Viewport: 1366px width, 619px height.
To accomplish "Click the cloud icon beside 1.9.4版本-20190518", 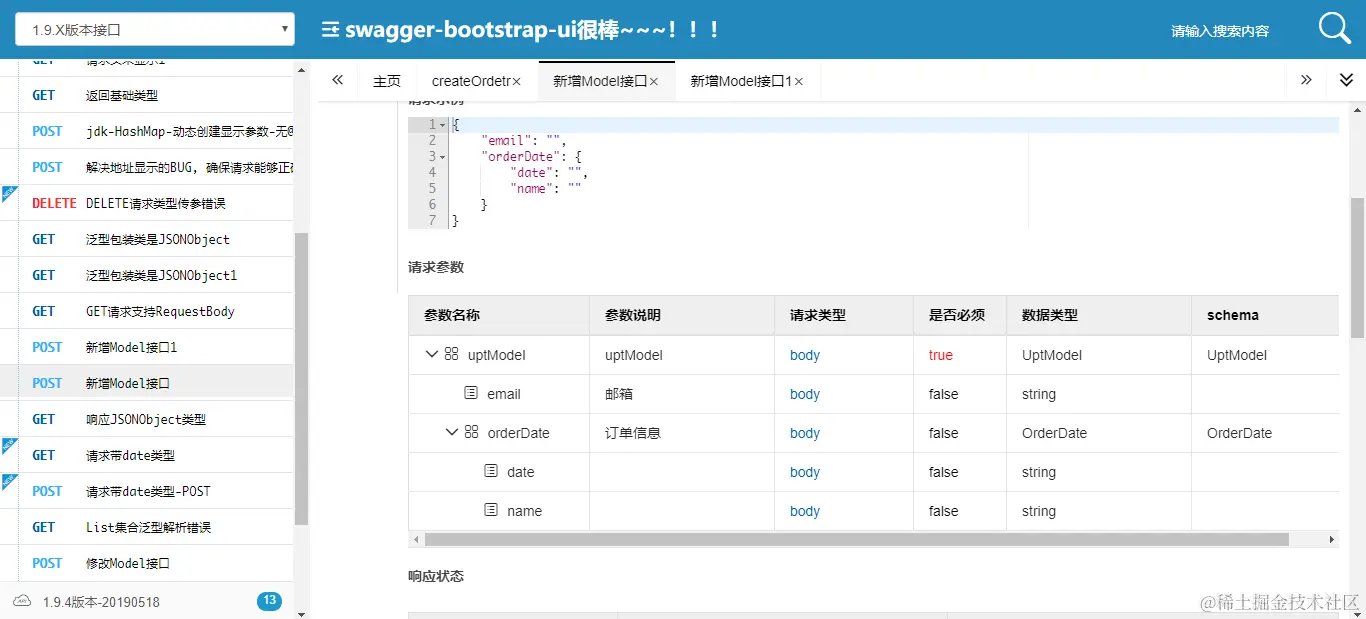I will tap(22, 601).
